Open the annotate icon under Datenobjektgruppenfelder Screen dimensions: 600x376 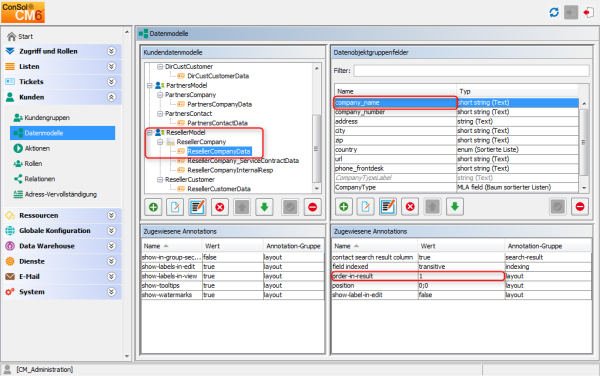click(x=388, y=207)
